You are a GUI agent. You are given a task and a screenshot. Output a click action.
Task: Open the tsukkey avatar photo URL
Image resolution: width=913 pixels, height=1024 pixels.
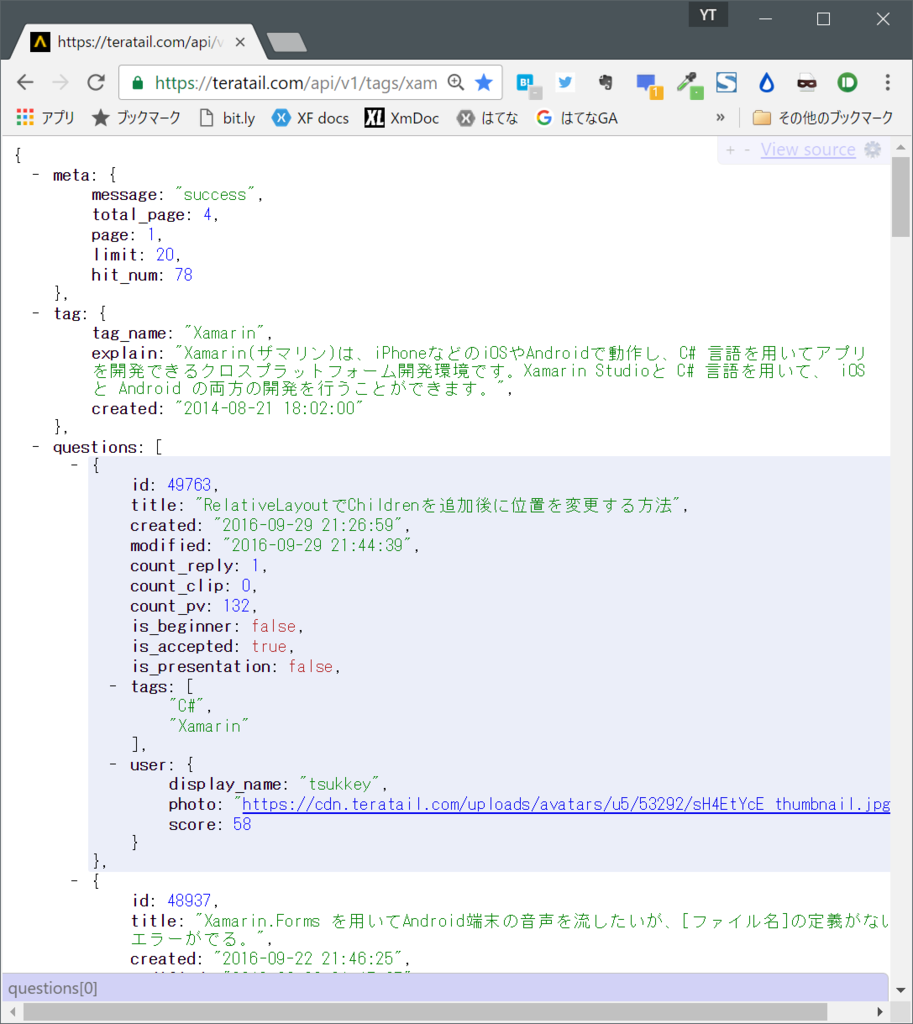click(x=566, y=804)
